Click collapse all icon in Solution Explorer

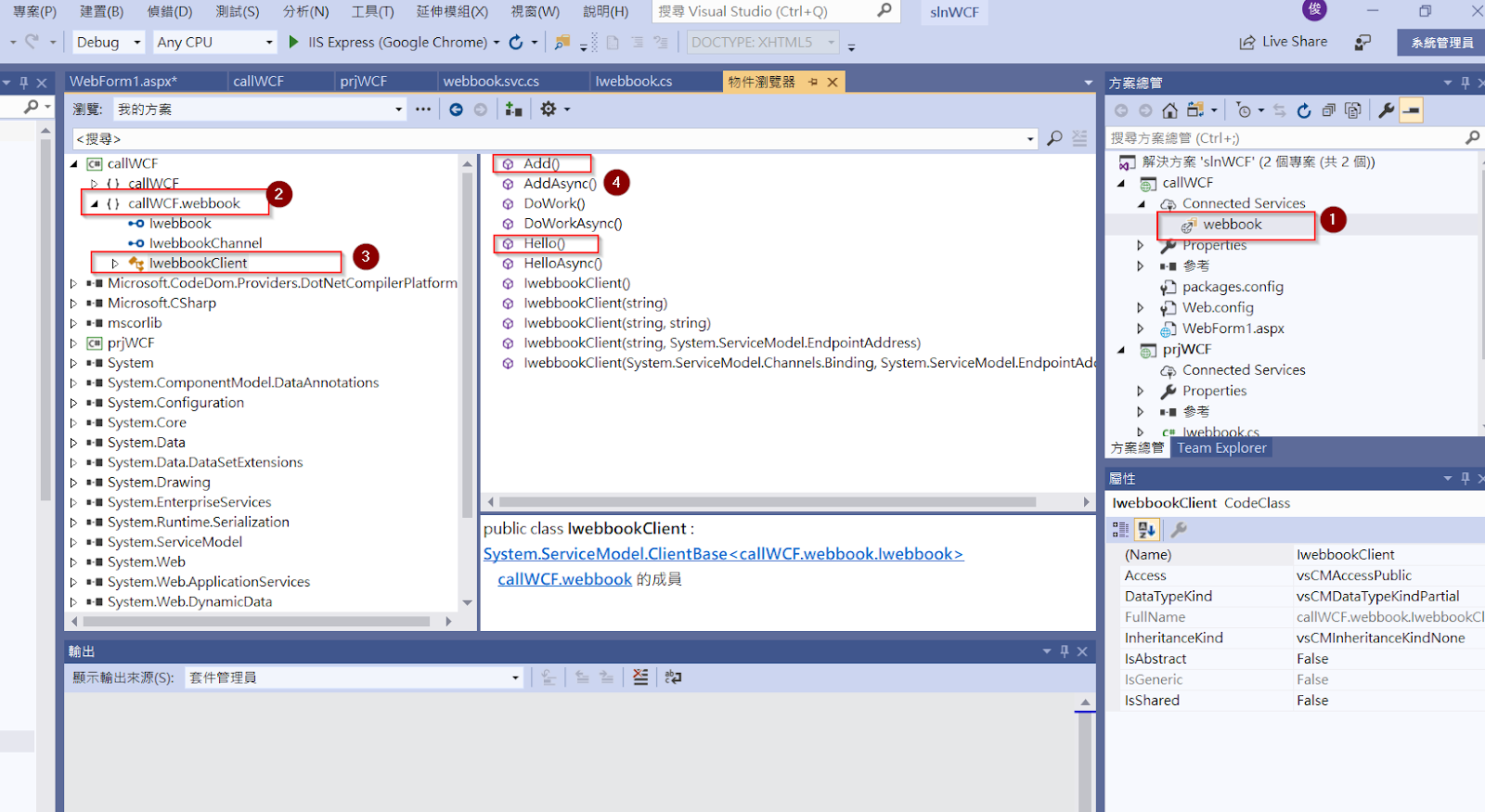(1329, 110)
